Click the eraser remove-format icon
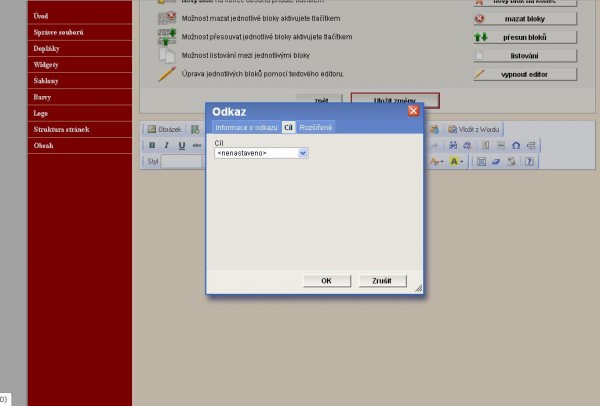The height and width of the screenshot is (406, 600). click(497, 161)
